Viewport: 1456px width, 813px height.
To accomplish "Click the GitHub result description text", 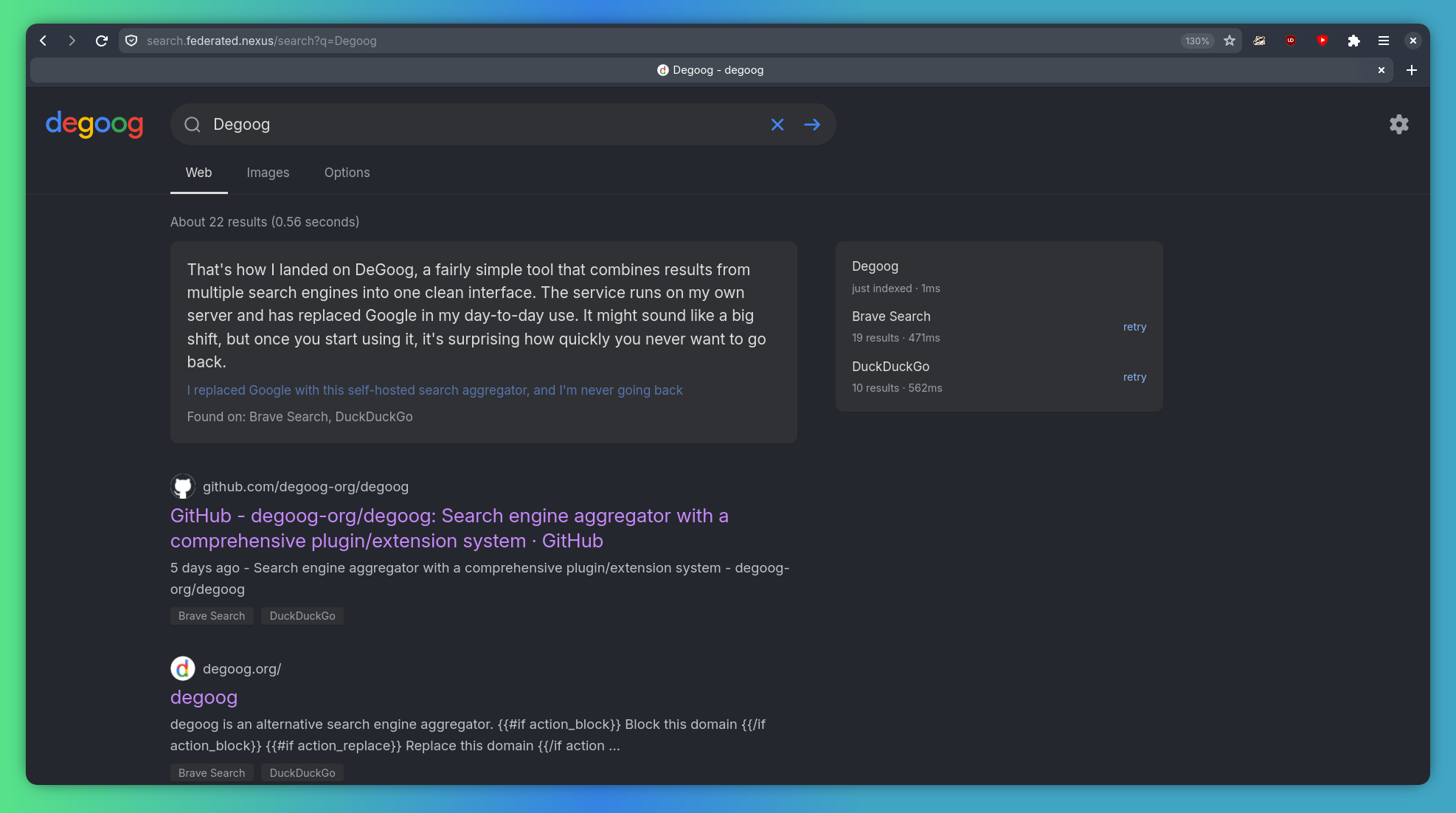I will (480, 578).
